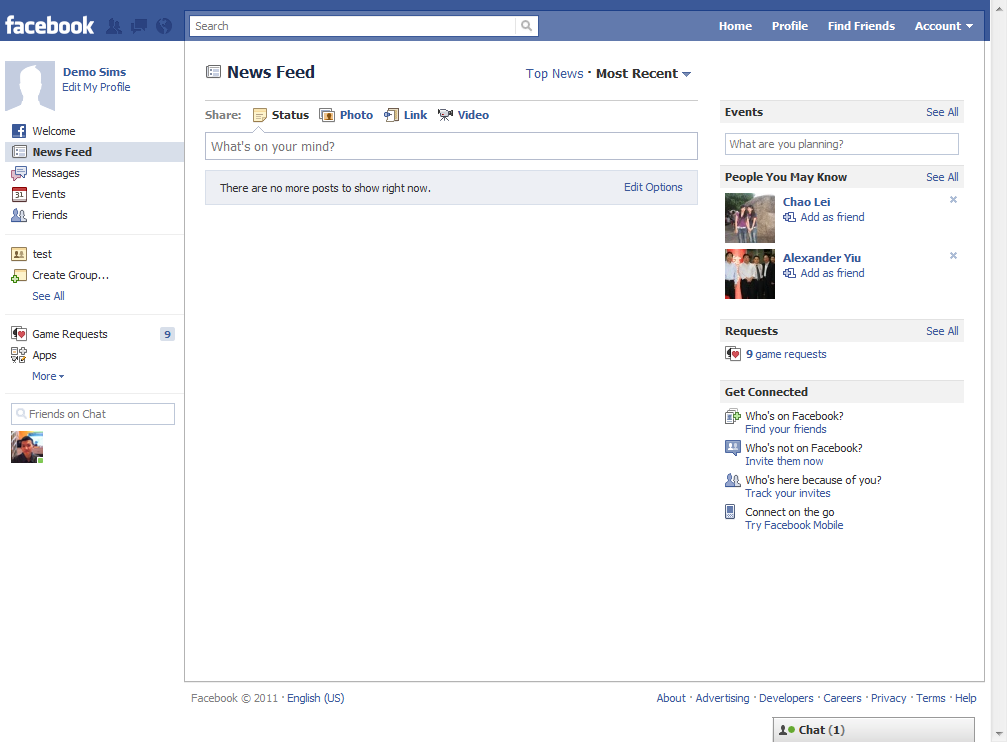This screenshot has width=1007, height=742.
Task: Click the Facebook logo
Action: coord(49,26)
